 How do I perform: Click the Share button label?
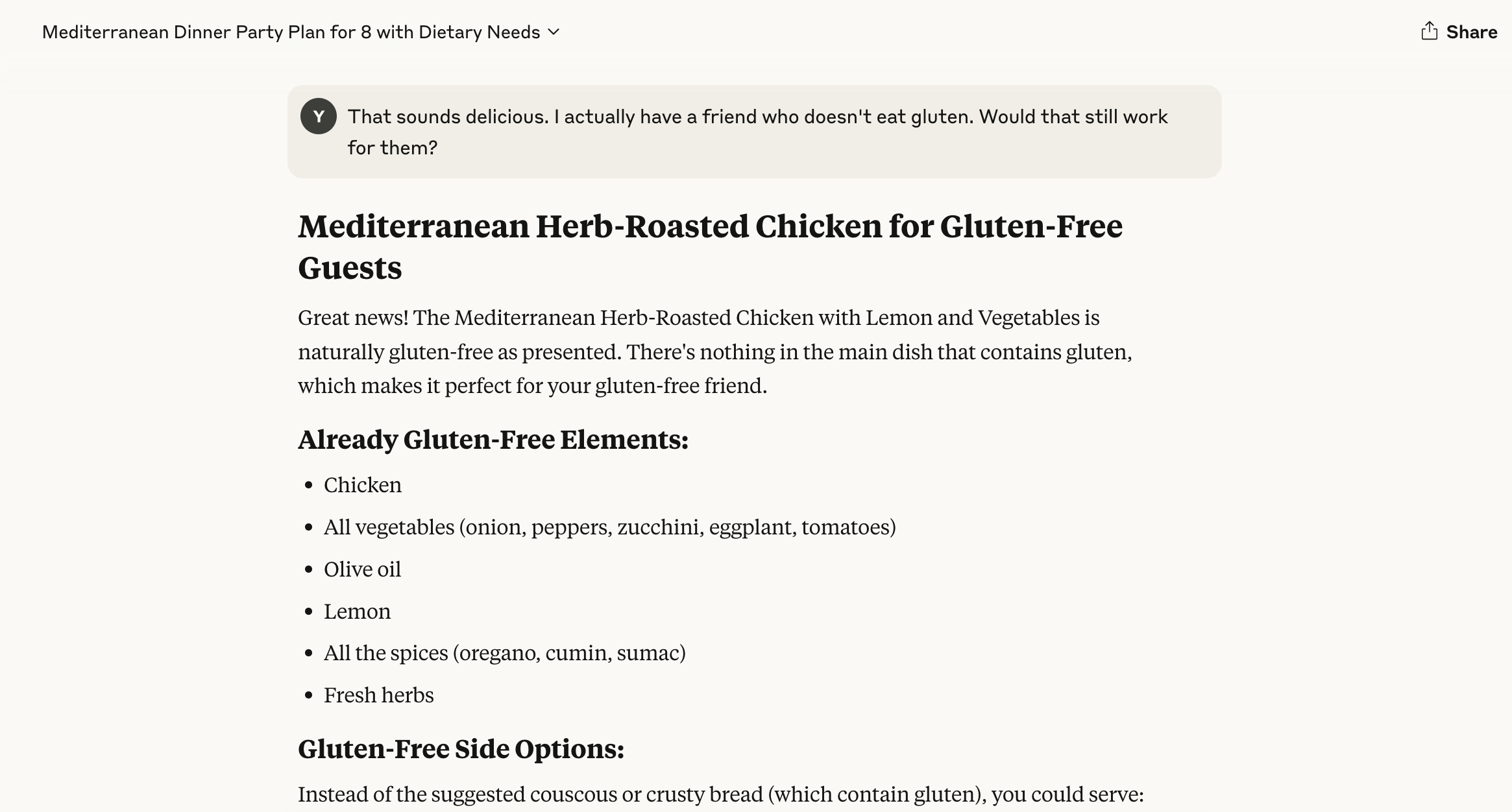point(1471,32)
